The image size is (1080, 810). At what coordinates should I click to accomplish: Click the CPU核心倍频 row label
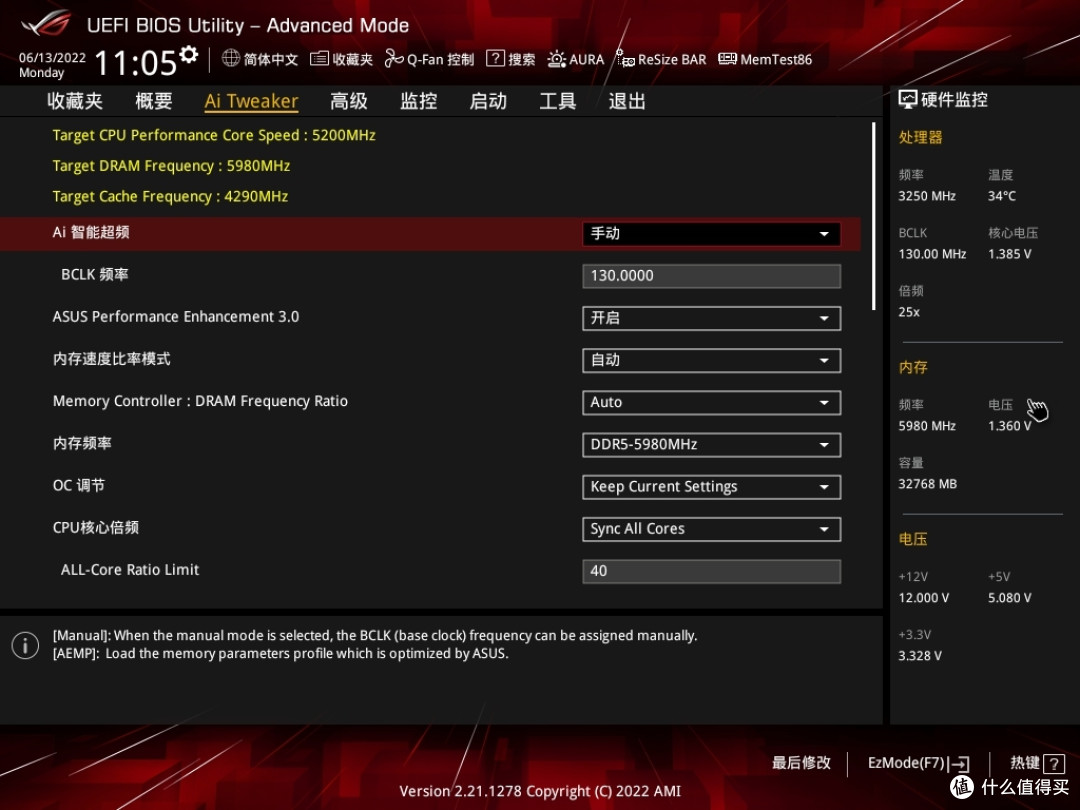tap(96, 528)
